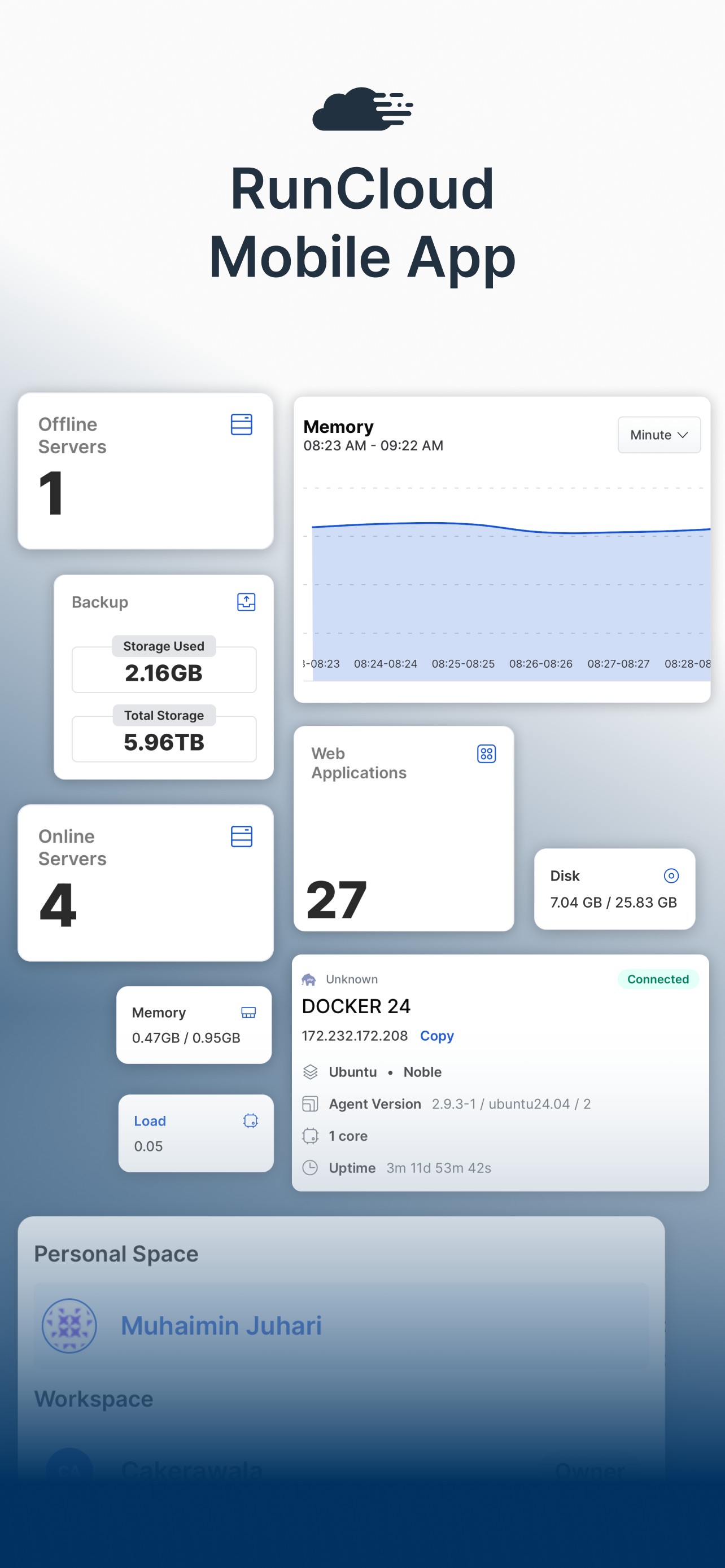Click the Storage Used 2.16GB value
Screen dimensions: 725x1568
pyautogui.click(x=164, y=673)
